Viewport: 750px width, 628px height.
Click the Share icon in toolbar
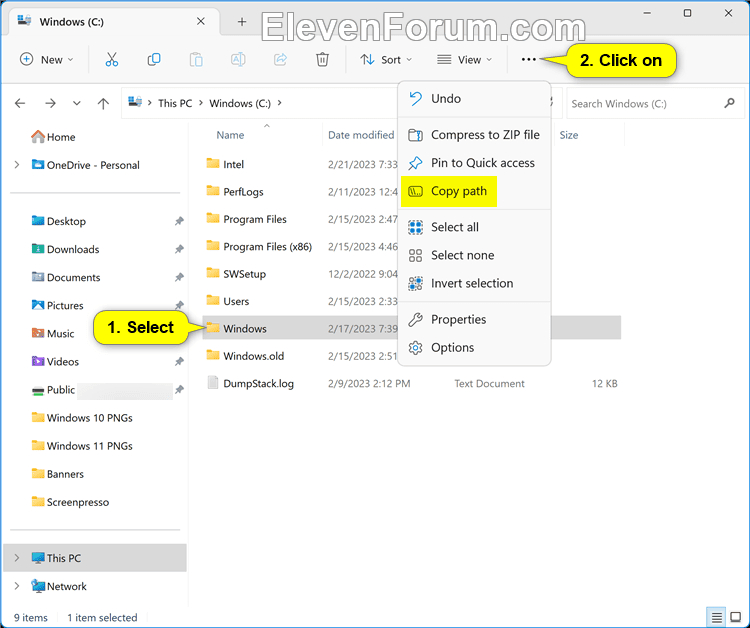click(x=280, y=60)
